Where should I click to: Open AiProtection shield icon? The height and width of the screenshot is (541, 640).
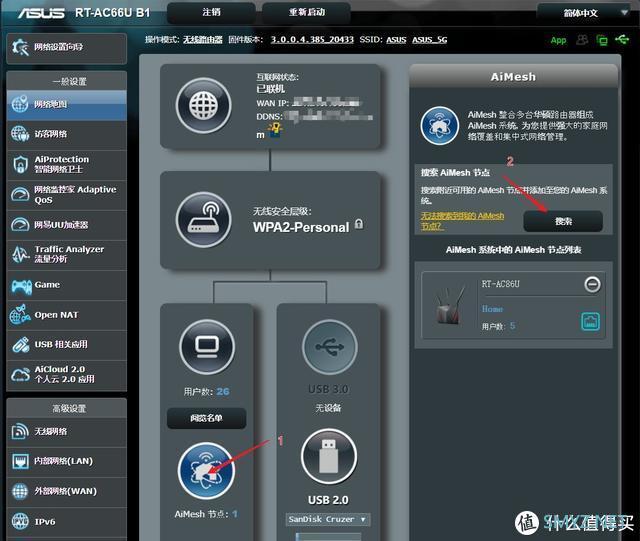click(x=20, y=164)
